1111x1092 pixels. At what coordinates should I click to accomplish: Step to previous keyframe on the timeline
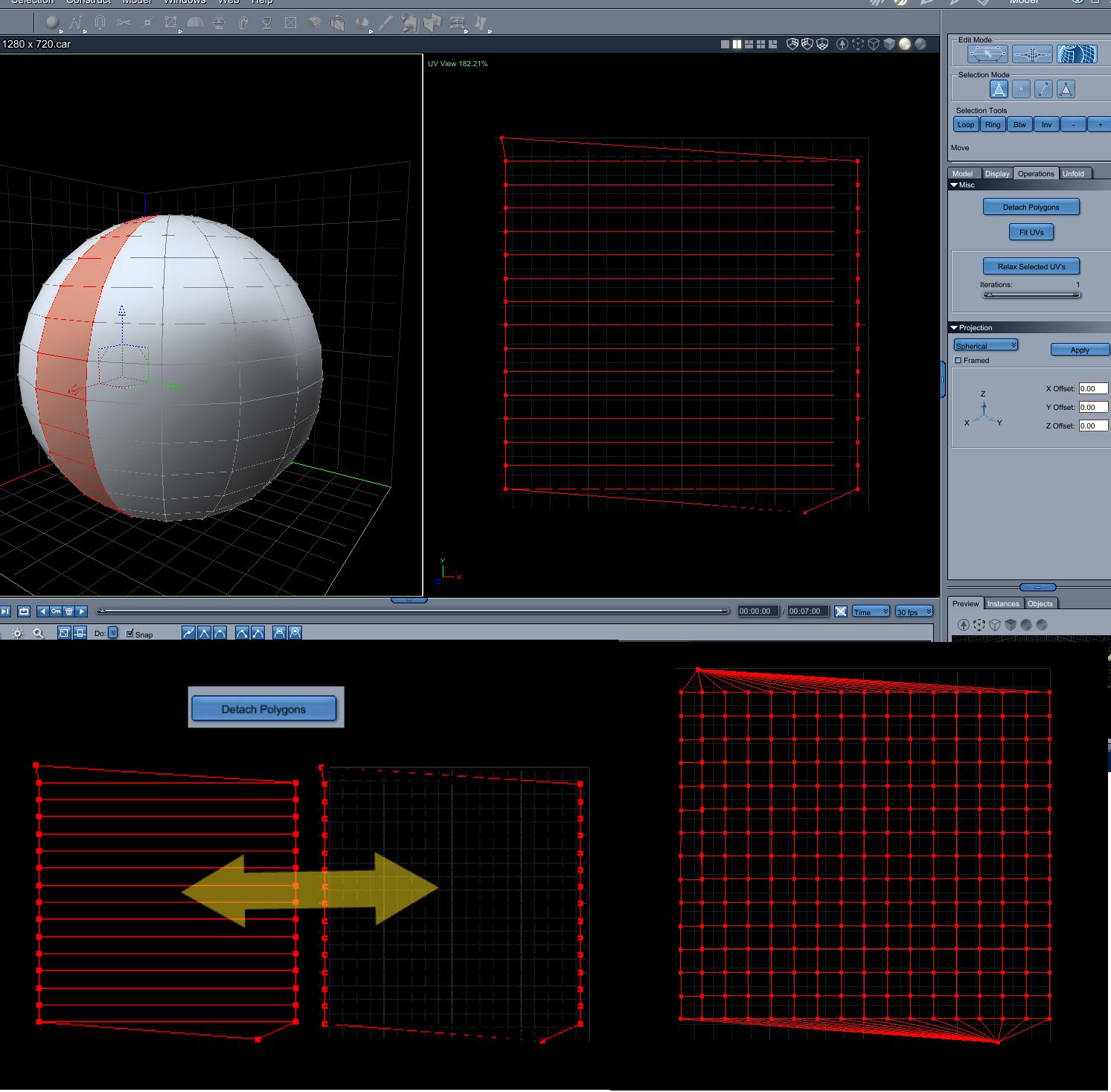(42, 611)
